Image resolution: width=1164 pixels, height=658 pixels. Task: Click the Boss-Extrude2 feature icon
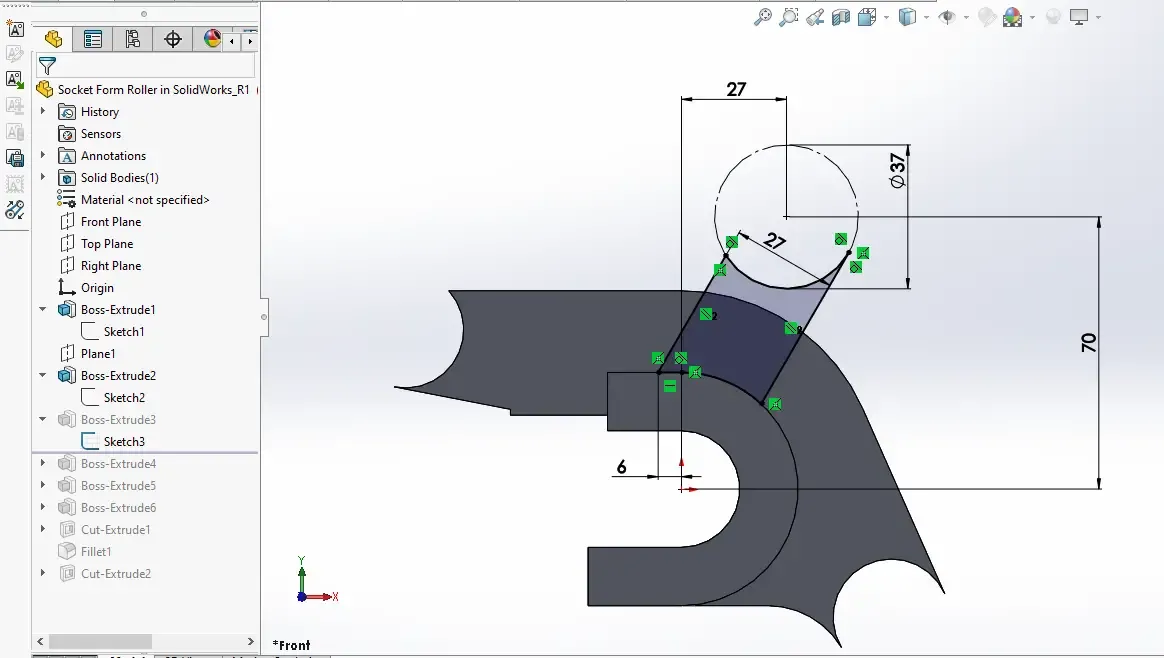tap(67, 376)
